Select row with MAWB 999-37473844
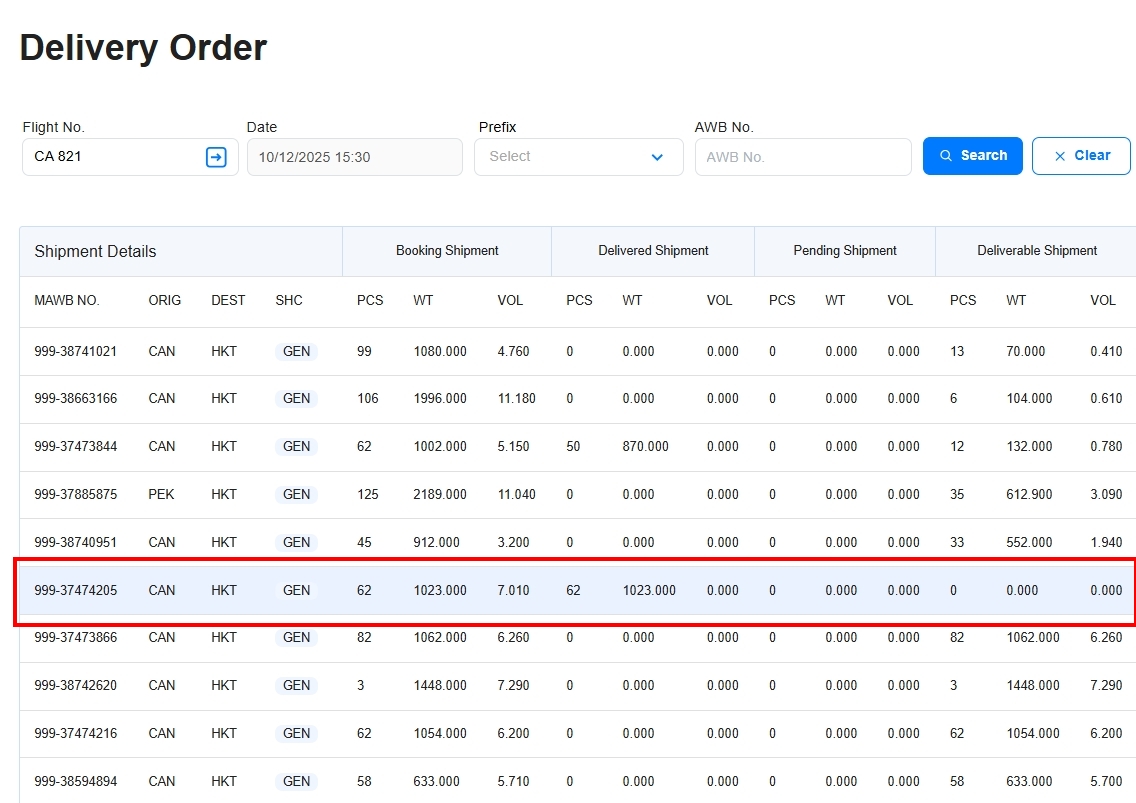Image resolution: width=1136 pixels, height=803 pixels. [x=76, y=446]
